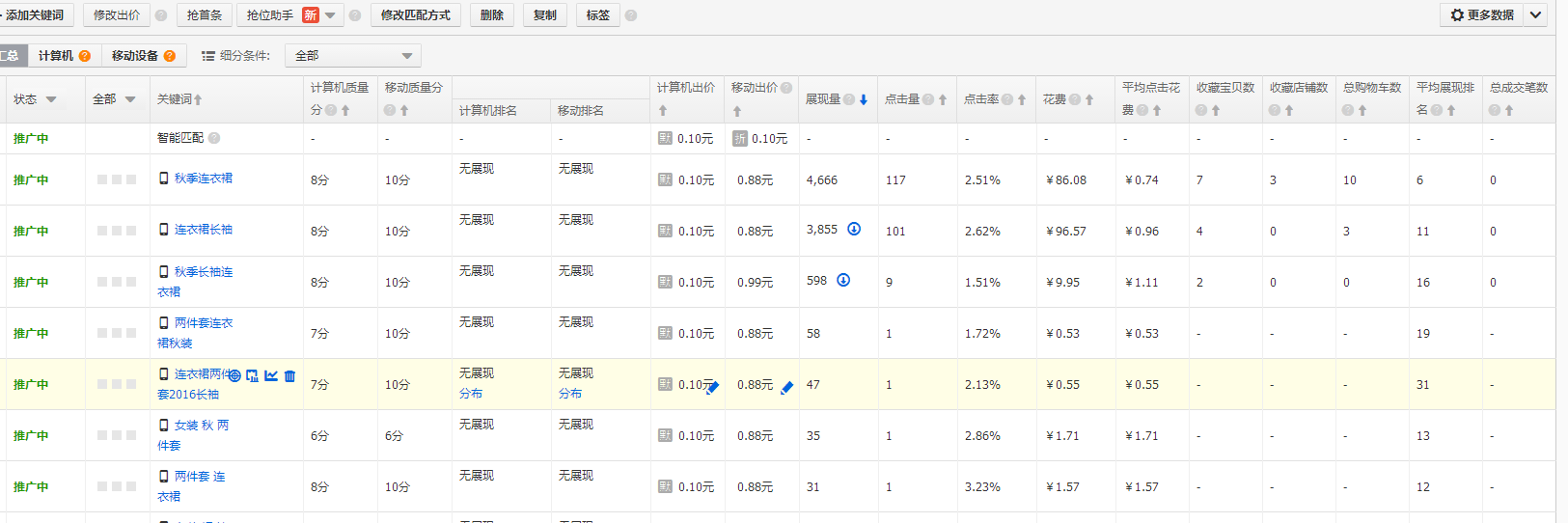The height and width of the screenshot is (523, 1568).
Task: Open 全部 column filter dropdown in table header
Action: coord(130,99)
